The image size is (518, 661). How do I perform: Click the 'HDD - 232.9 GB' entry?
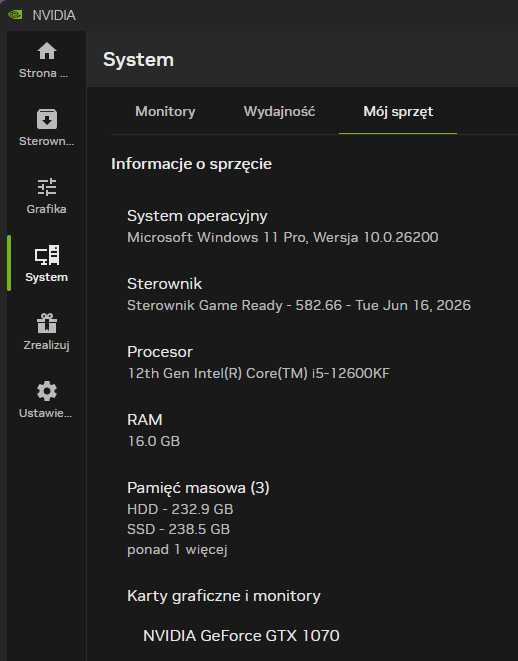[x=180, y=509]
